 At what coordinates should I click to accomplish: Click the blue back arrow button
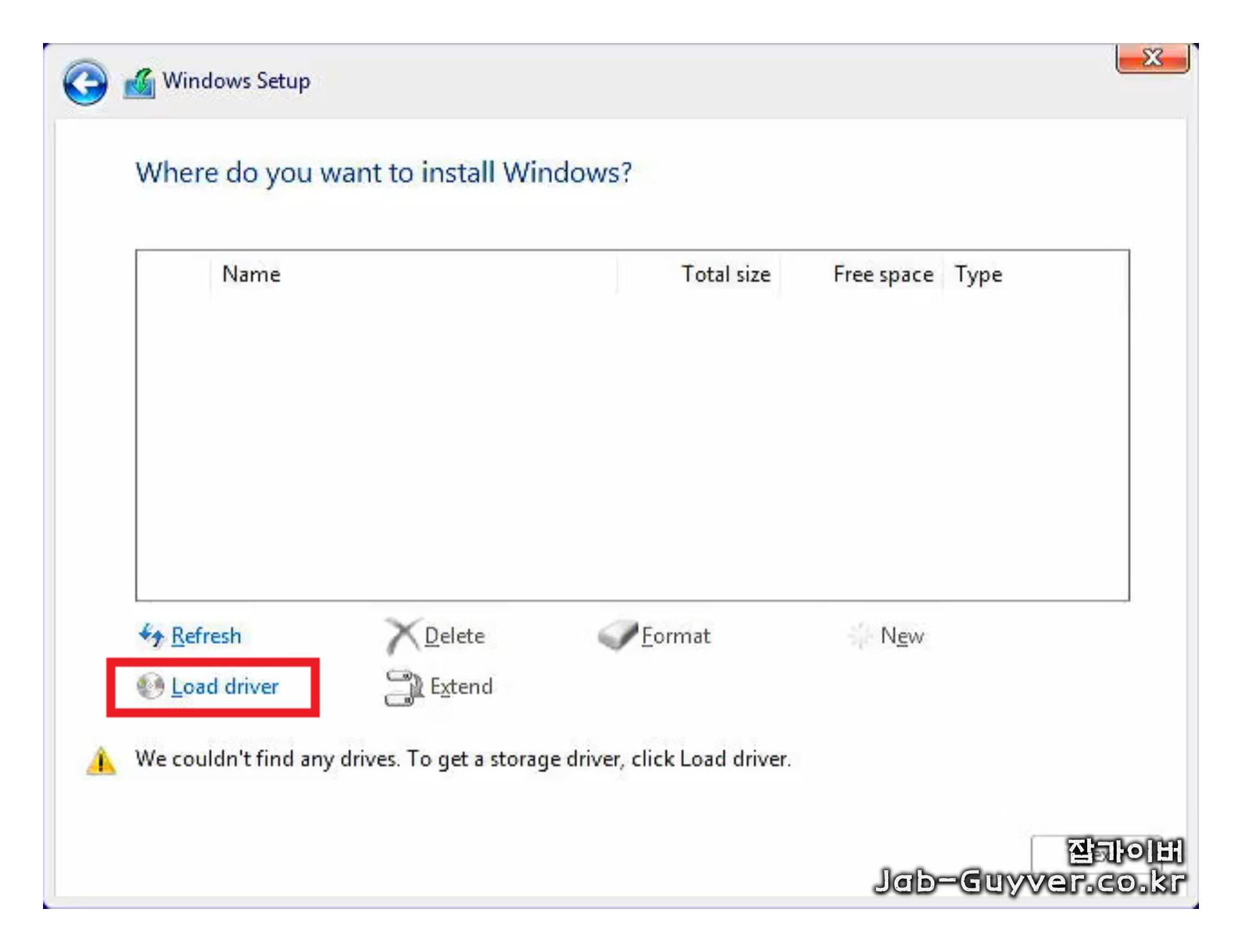[x=85, y=83]
